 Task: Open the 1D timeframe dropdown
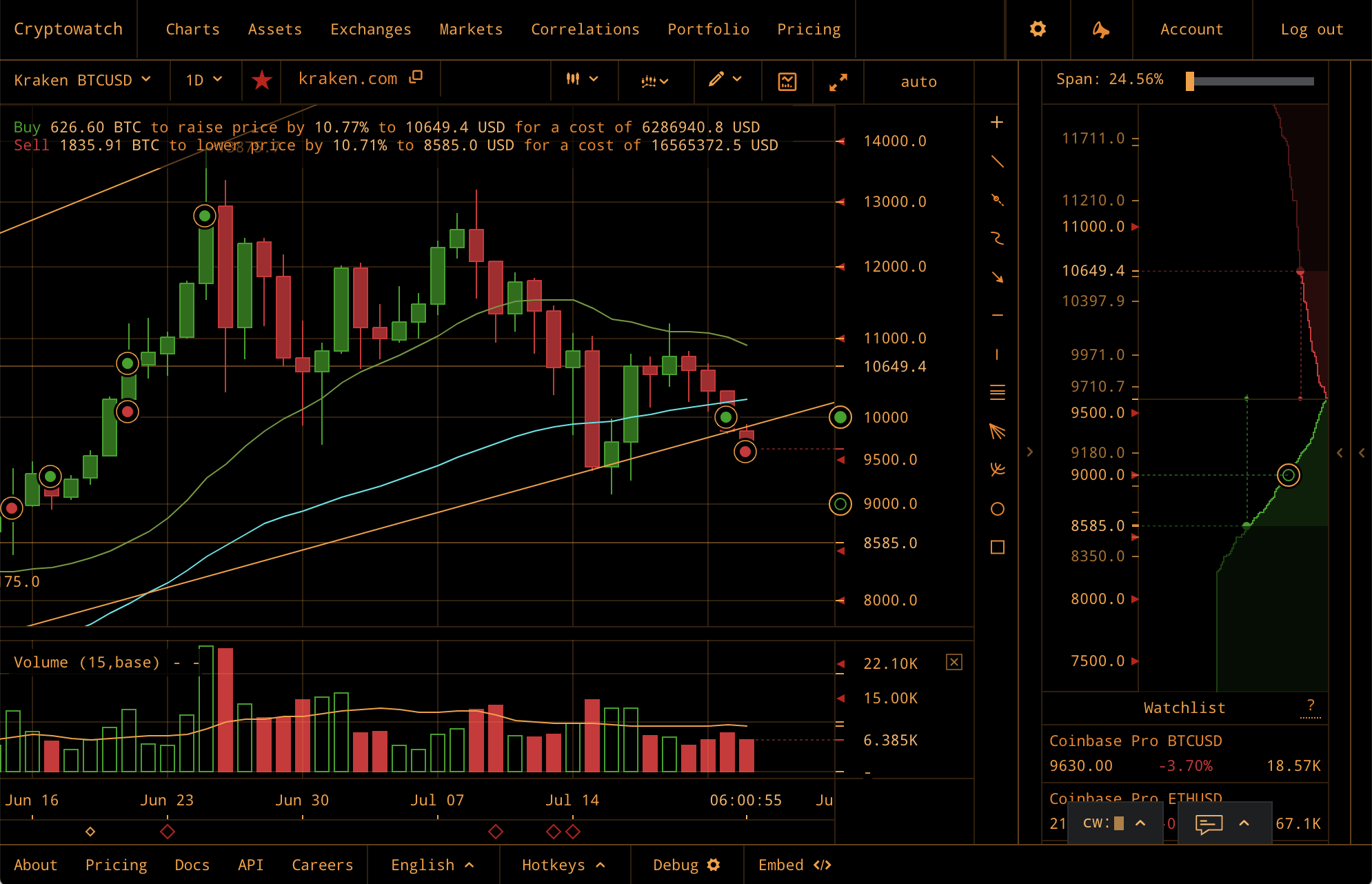(x=204, y=80)
